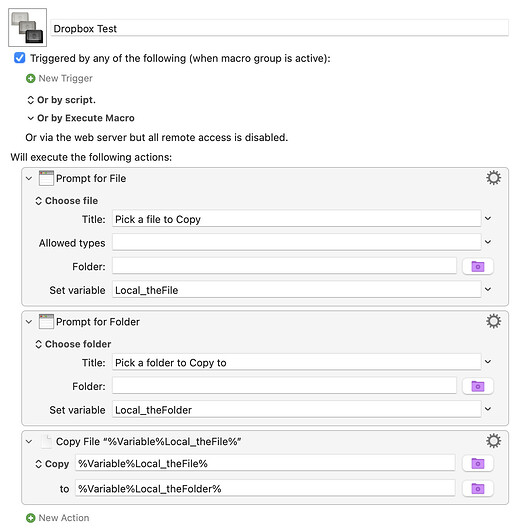This screenshot has width=517, height=531.
Task: Collapse the Prompt for Folder action
Action: (x=29, y=322)
